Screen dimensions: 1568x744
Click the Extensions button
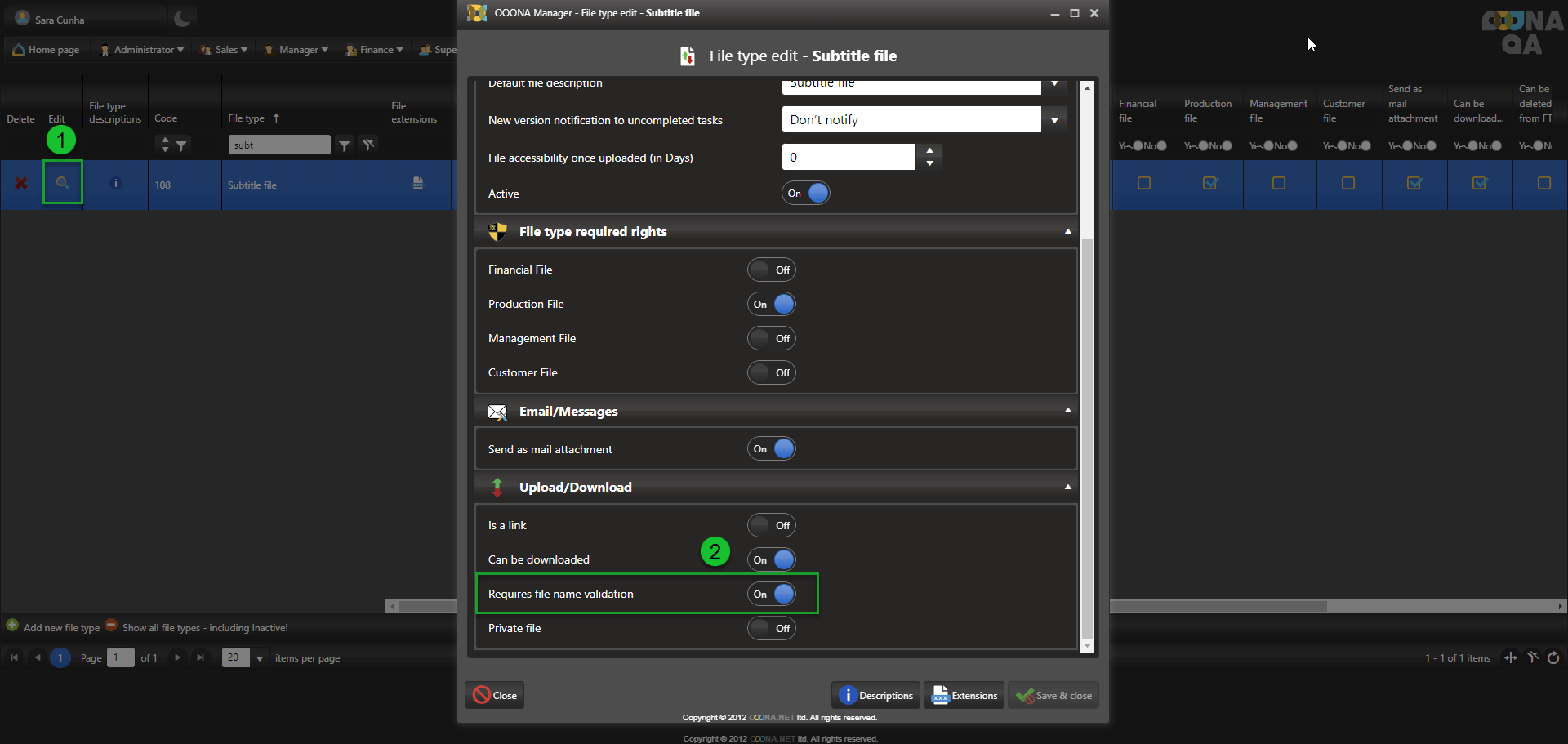[964, 696]
